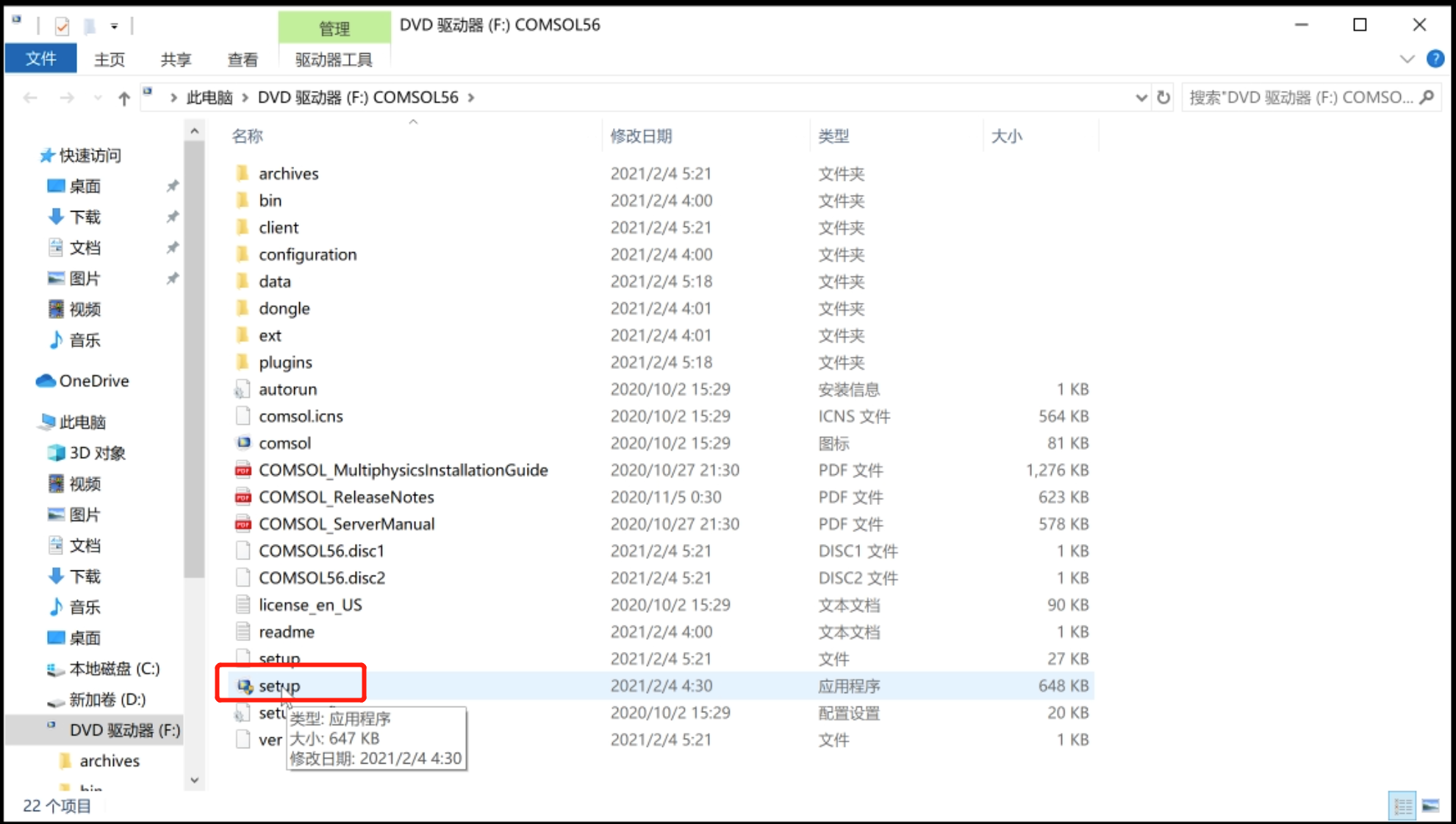
Task: Switch to large icons view
Action: (1430, 806)
